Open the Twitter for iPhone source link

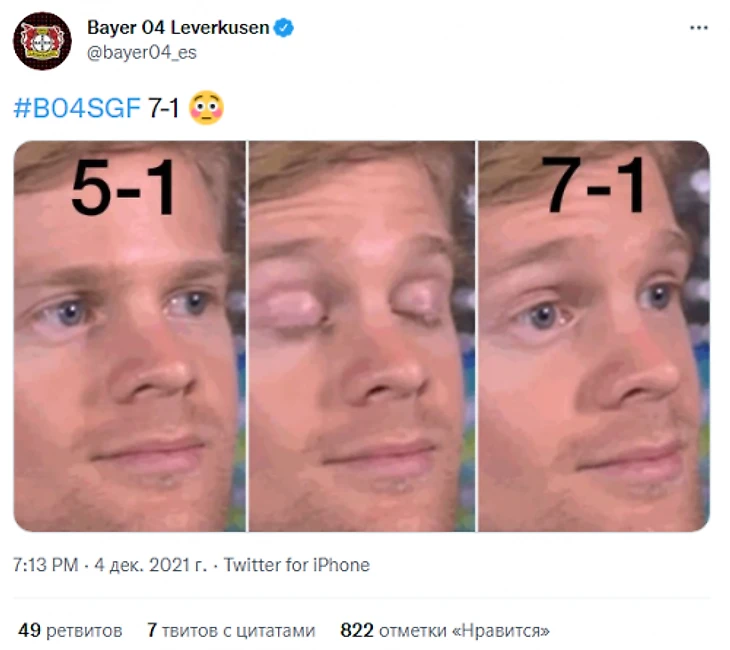pyautogui.click(x=297, y=565)
